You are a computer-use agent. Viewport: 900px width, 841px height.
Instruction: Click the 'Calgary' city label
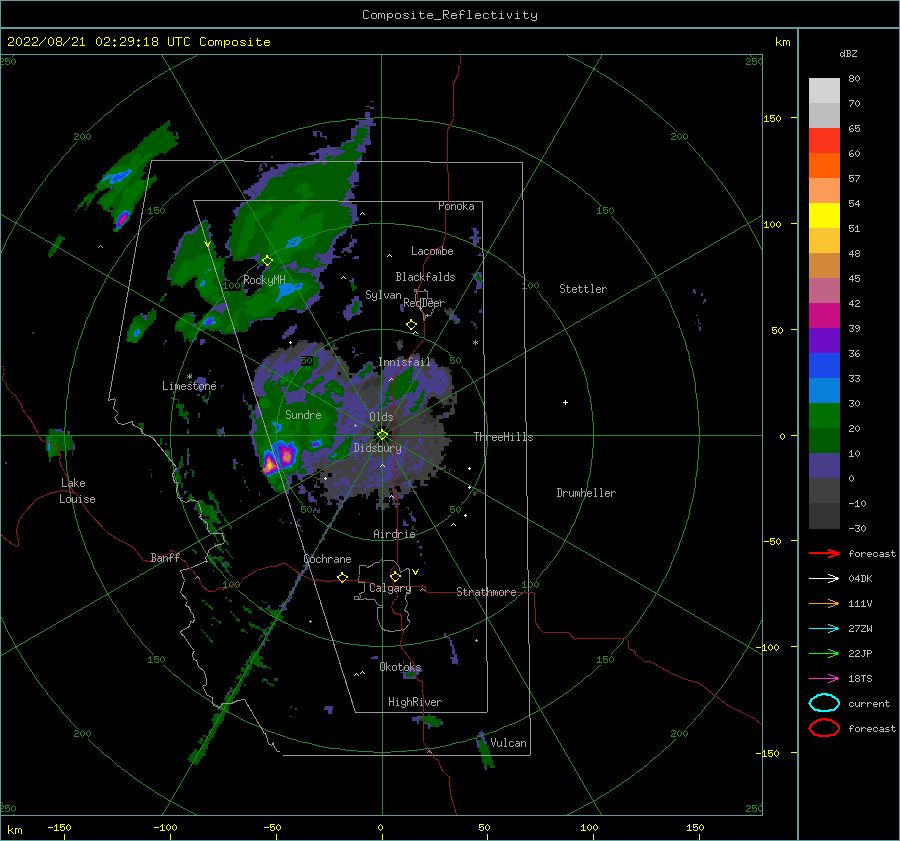click(x=390, y=588)
